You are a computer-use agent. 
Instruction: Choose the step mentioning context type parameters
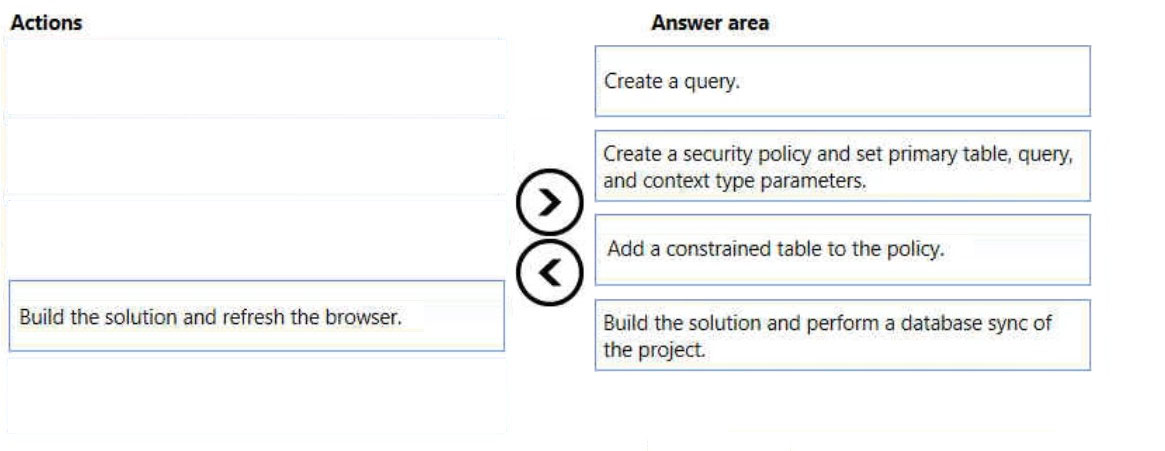click(x=843, y=166)
